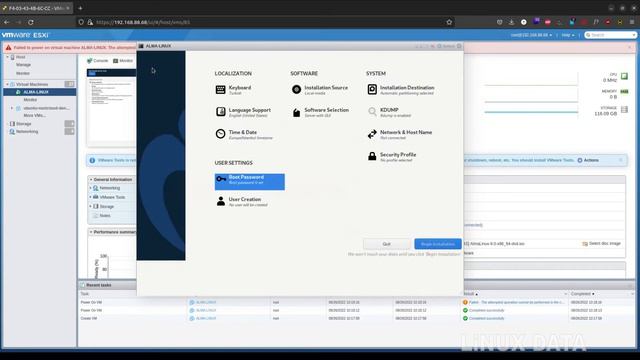
Task: Select ALMA-LINUX in navigator tree
Action: coord(40,92)
